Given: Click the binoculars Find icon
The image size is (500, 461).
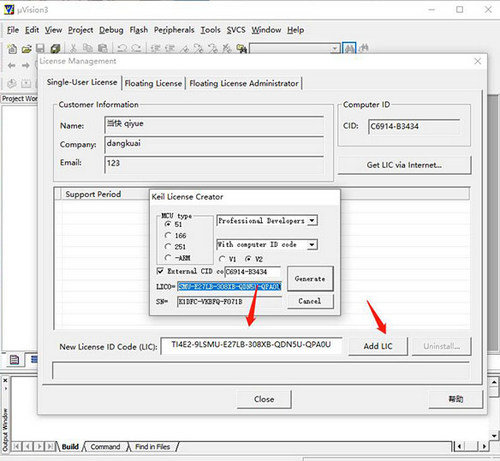Looking at the screenshot, I should [349, 49].
